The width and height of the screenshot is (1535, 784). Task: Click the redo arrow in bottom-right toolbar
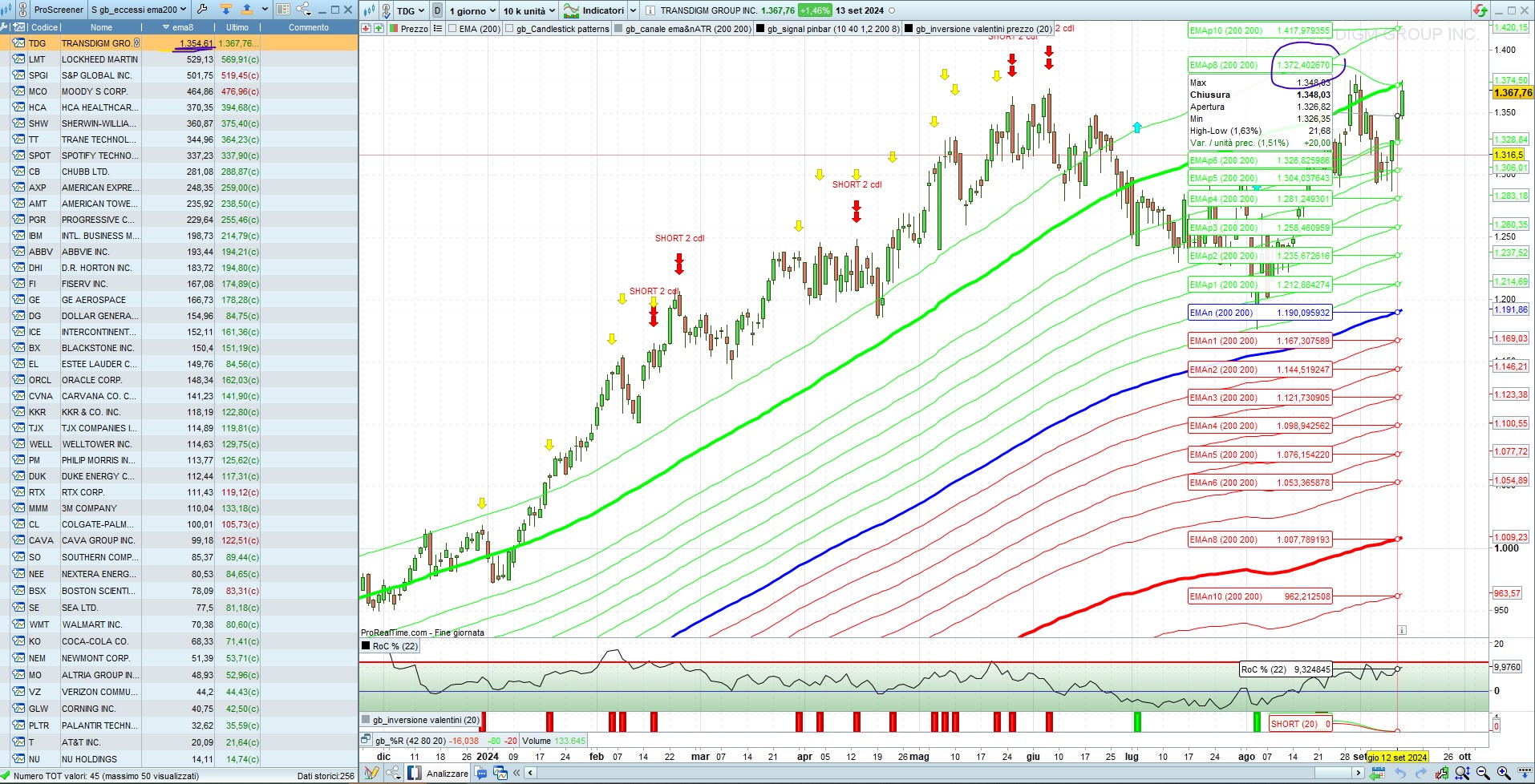point(1420,773)
